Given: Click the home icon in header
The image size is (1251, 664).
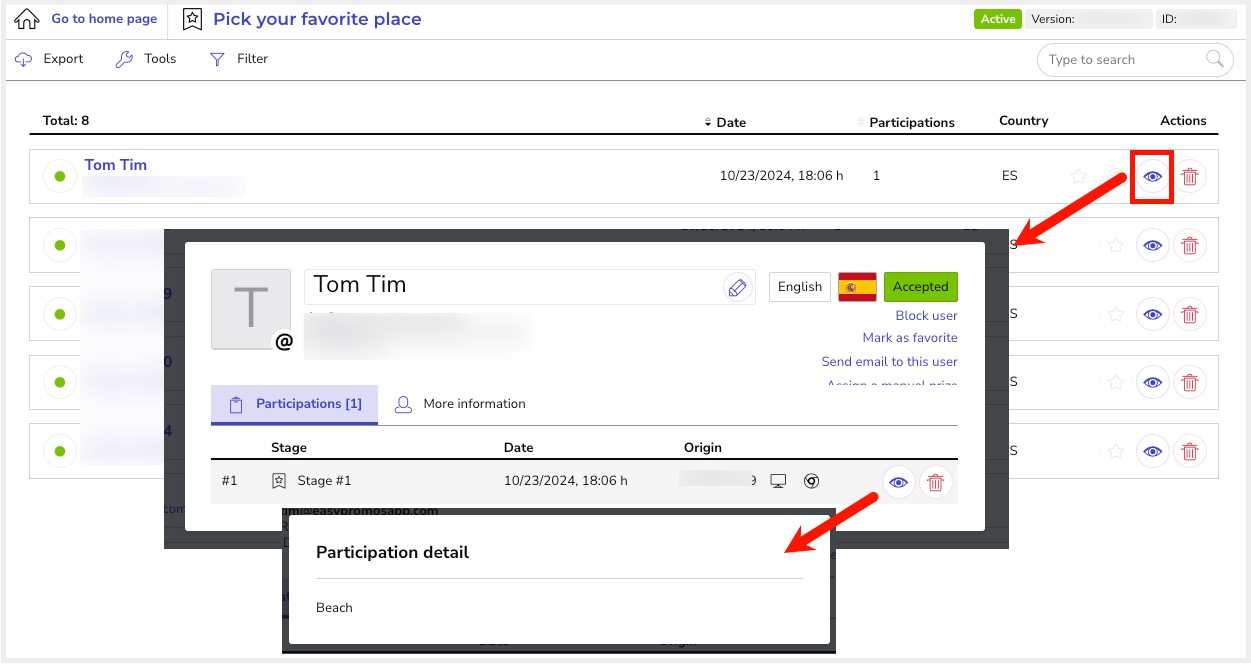Looking at the screenshot, I should click(27, 19).
